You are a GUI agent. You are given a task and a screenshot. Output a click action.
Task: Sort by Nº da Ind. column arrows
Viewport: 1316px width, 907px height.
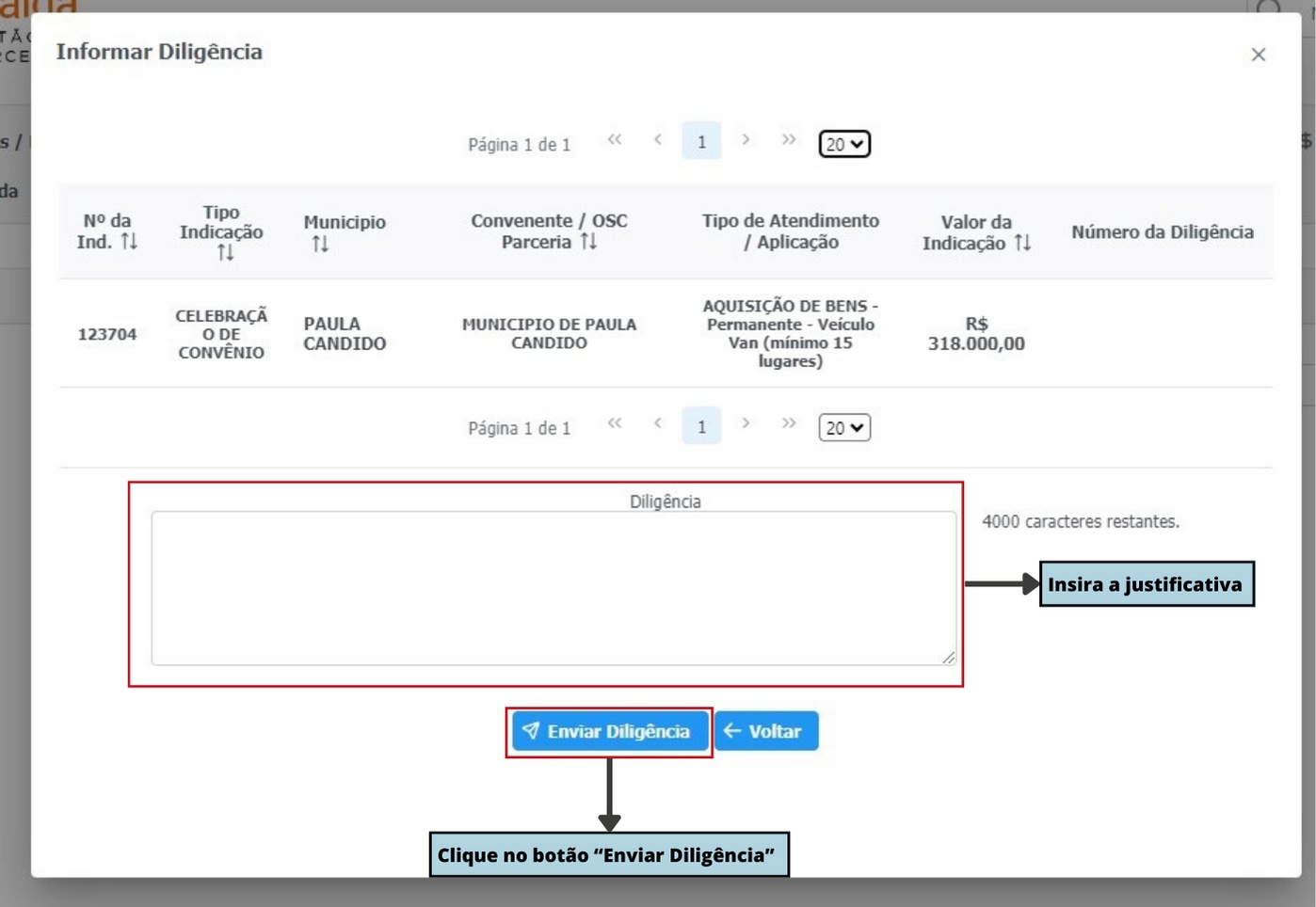(x=129, y=242)
